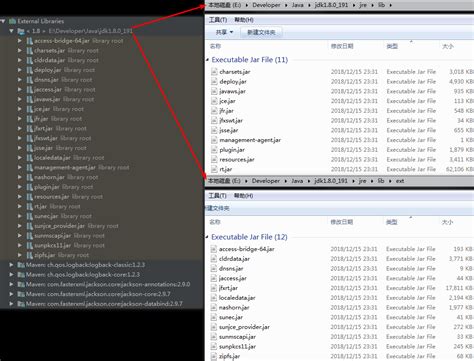Viewport: 474px width, 361px height.
Task: Expand Maven jackson-databind:2.9.7 library
Action: click(11, 304)
